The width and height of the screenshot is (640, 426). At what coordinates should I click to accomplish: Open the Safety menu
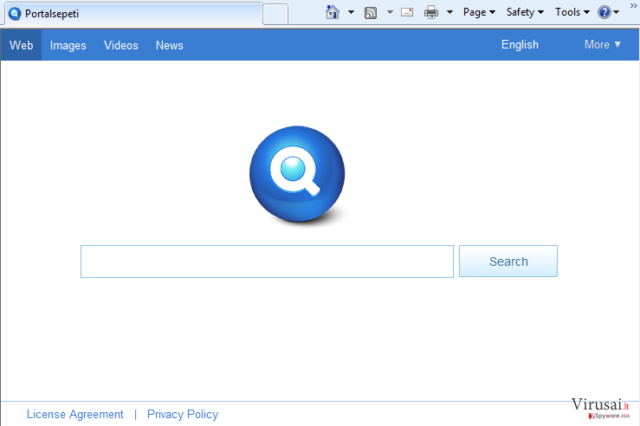click(x=525, y=12)
